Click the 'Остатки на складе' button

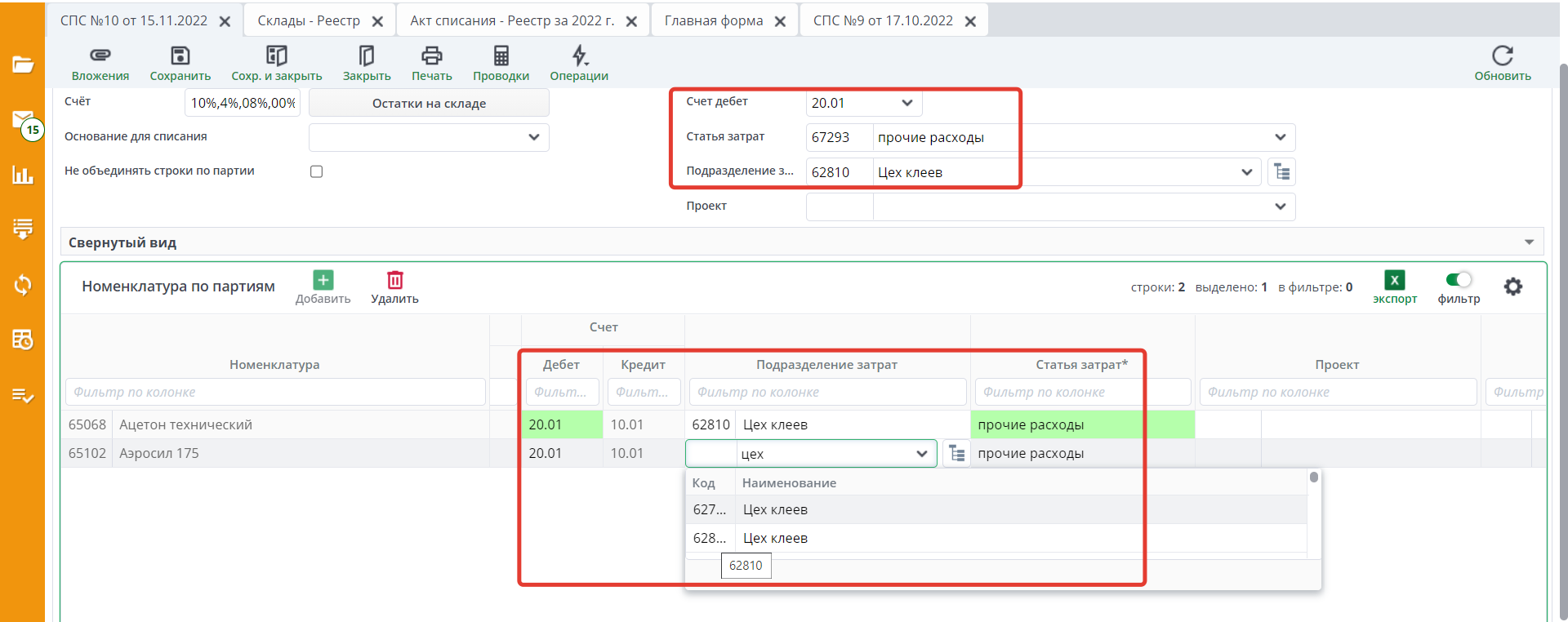(x=429, y=103)
